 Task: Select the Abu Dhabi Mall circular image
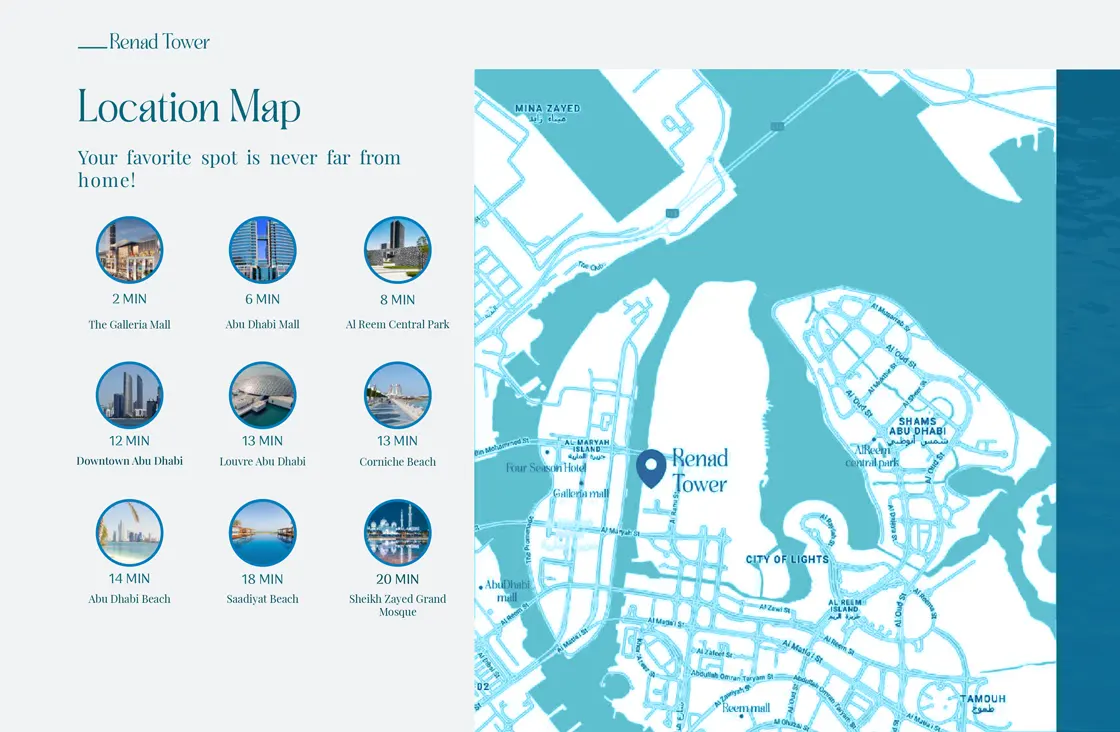pos(262,250)
